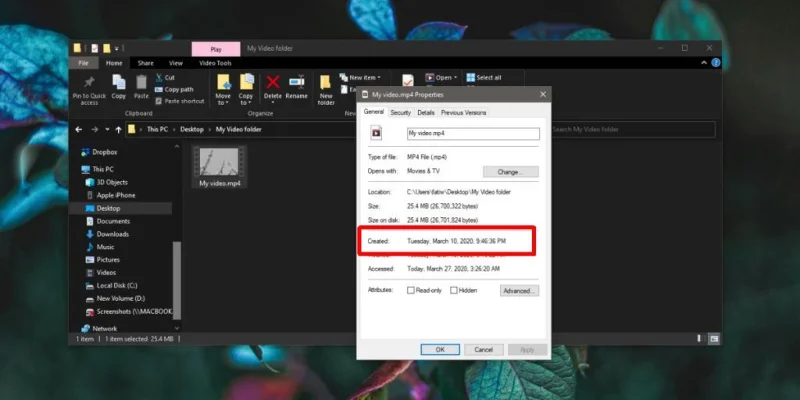Customize Quick Access Toolbar dropdown arrow
Image resolution: width=800 pixels, height=400 pixels.
click(x=116, y=48)
